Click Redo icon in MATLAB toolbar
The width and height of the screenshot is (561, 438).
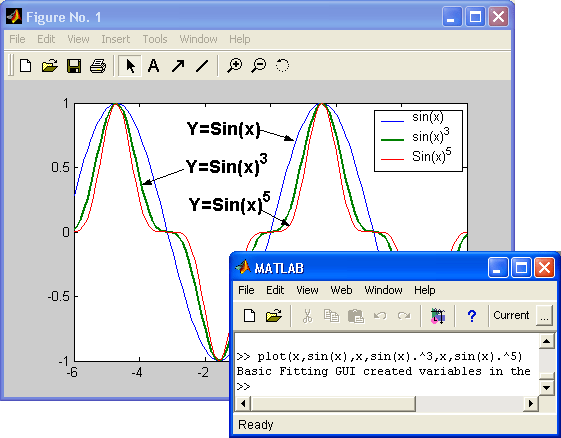[404, 316]
